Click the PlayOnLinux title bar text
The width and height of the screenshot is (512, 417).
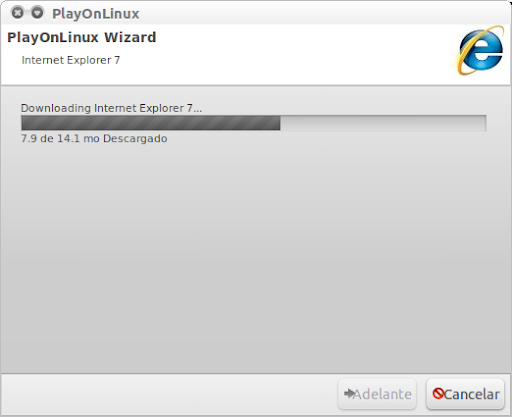tap(96, 14)
